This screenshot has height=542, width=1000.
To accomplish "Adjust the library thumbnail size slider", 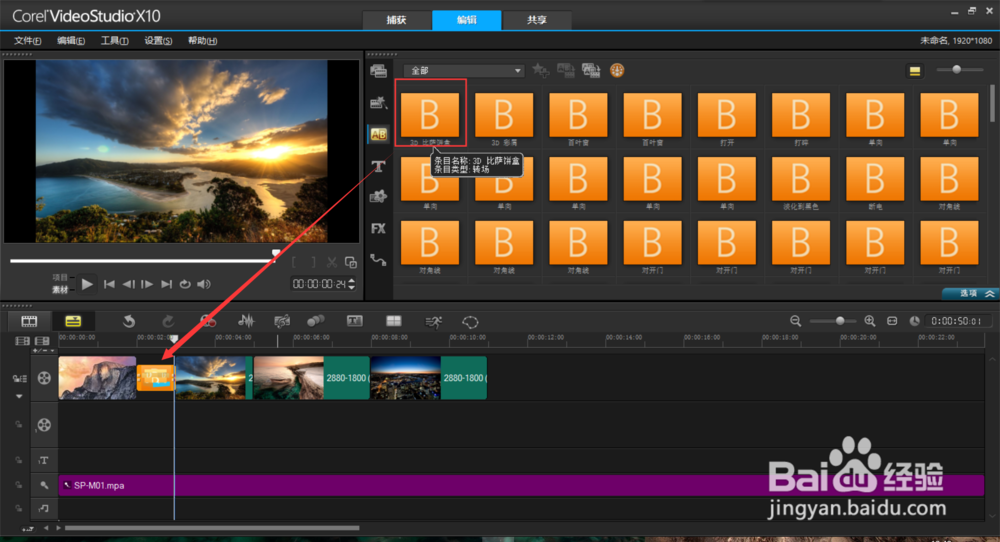I will pos(960,70).
